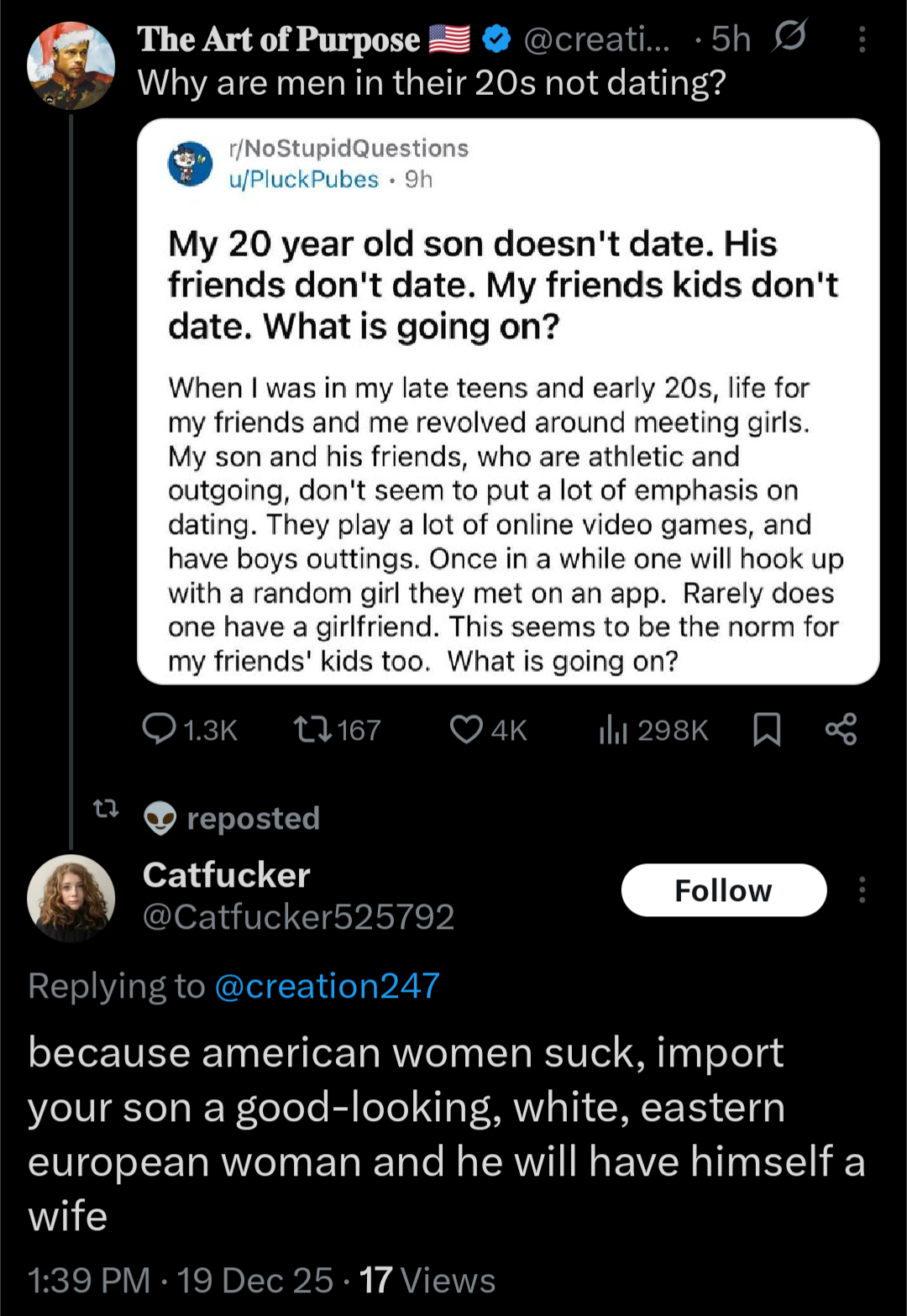907x1316 pixels.
Task: Open the @creation247 mention link
Action: pos(328,986)
